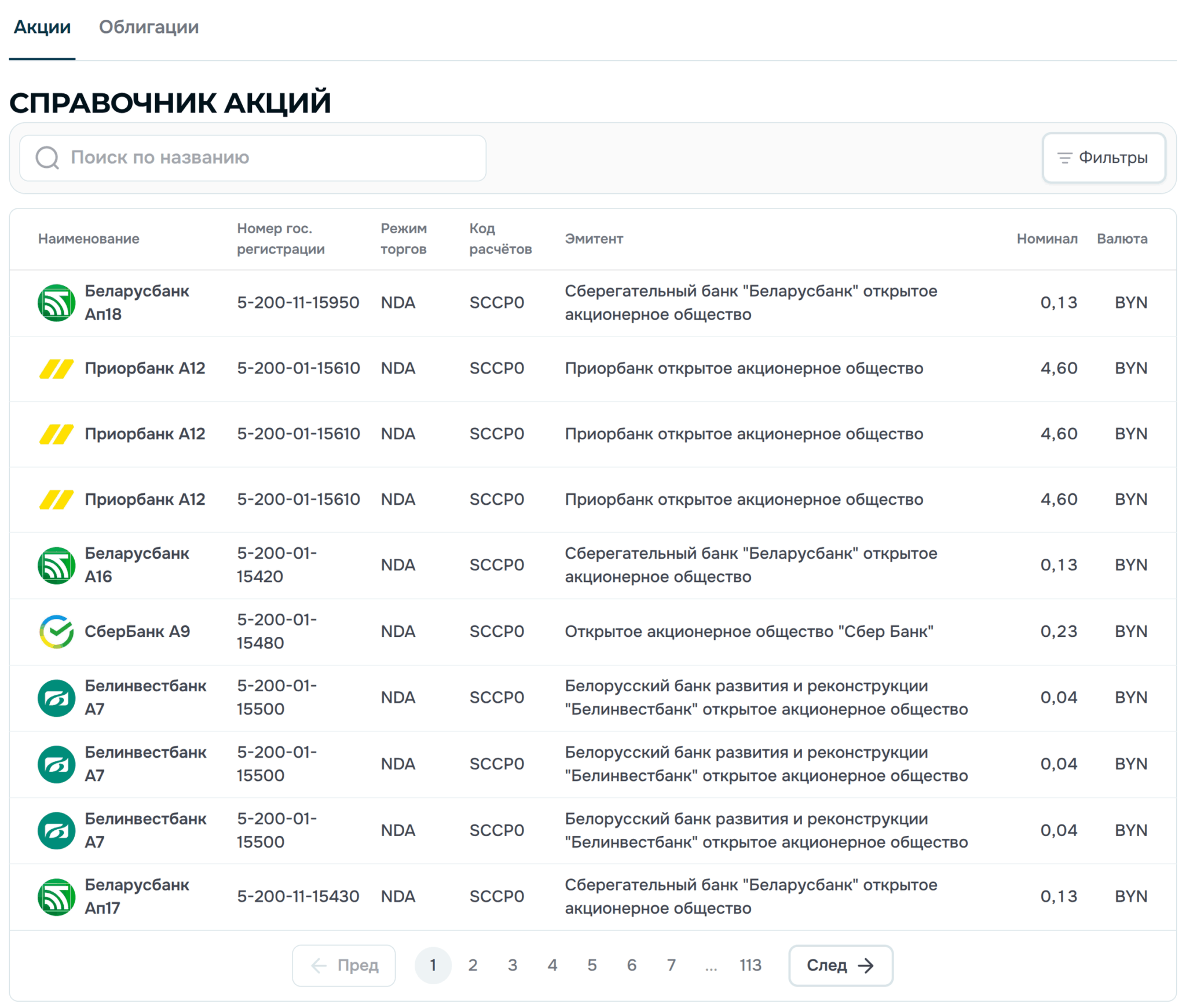
Task: Click the Номер гос. регистрации column header
Action: pyautogui.click(x=281, y=239)
